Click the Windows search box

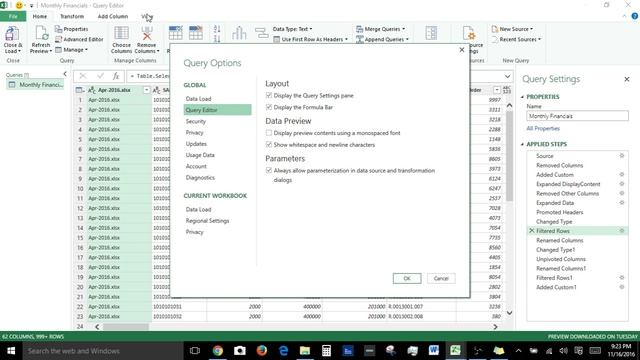[x=103, y=351]
